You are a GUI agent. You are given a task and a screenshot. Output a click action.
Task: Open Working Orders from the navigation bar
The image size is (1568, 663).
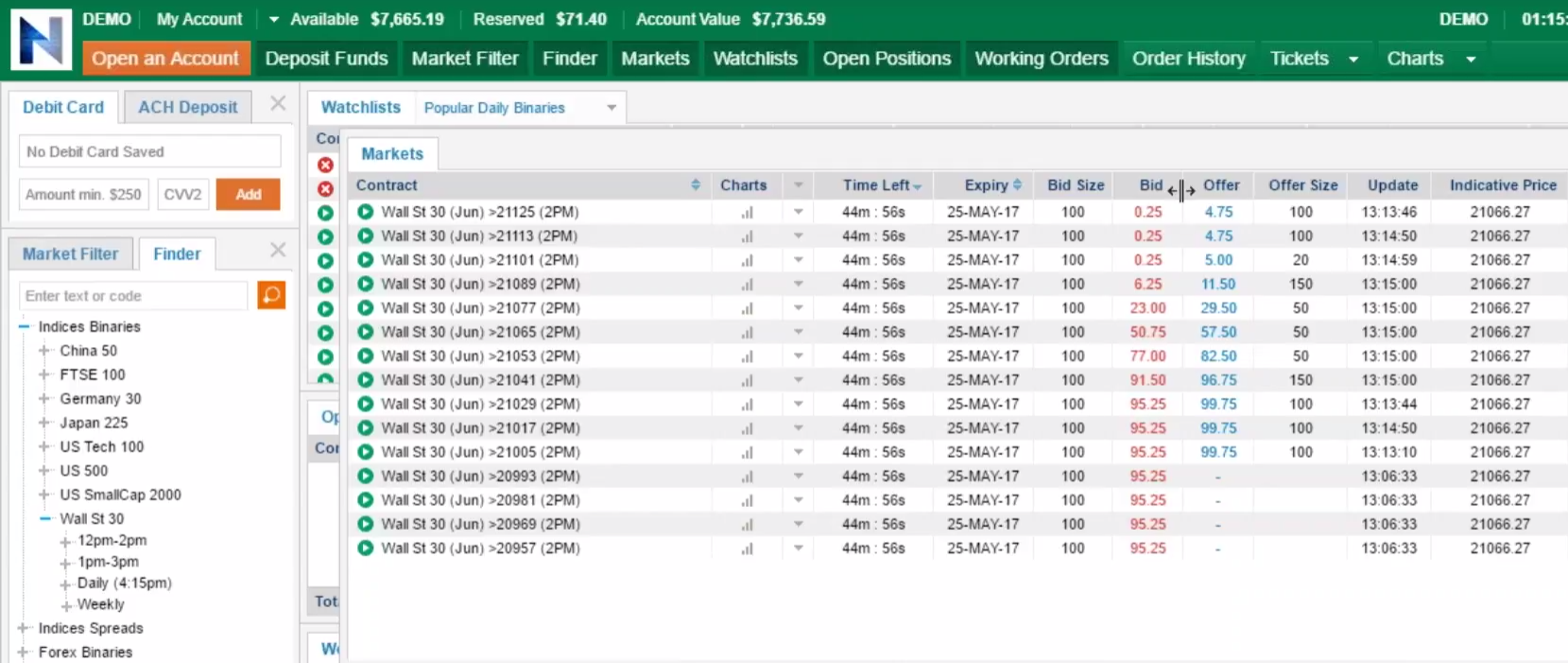(x=1042, y=59)
